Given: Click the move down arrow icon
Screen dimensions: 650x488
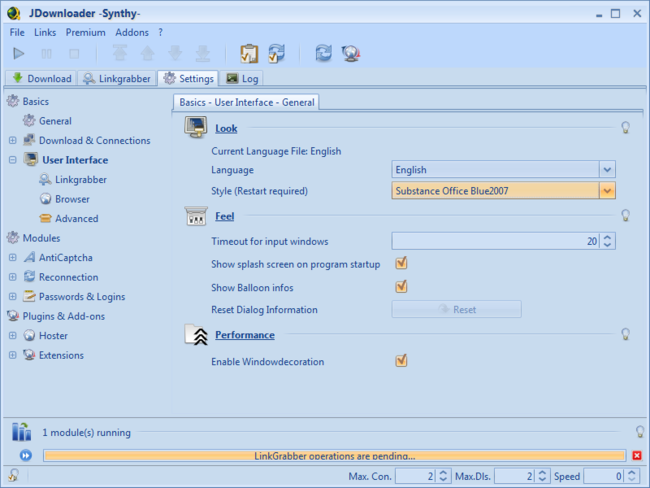Looking at the screenshot, I should click(175, 53).
